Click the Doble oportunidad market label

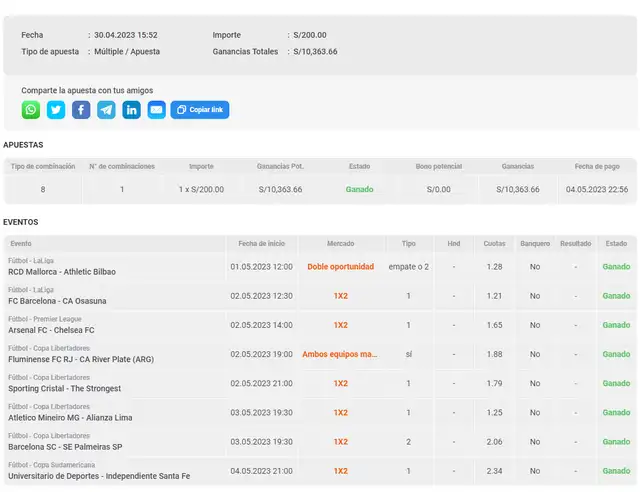point(340,267)
